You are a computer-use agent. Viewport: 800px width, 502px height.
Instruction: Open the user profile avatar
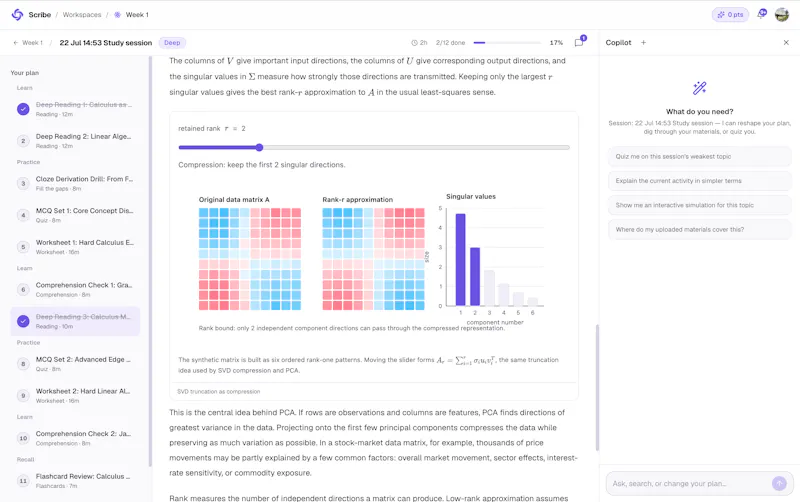point(782,15)
